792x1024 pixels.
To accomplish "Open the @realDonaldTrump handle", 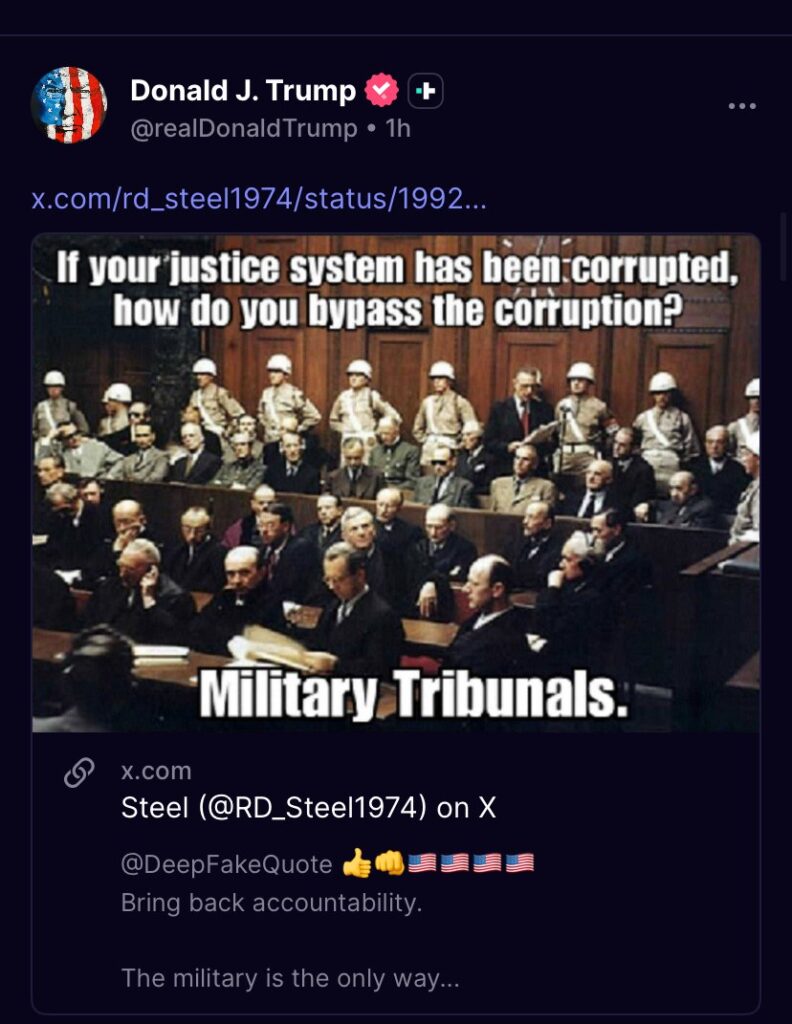I will pyautogui.click(x=244, y=128).
